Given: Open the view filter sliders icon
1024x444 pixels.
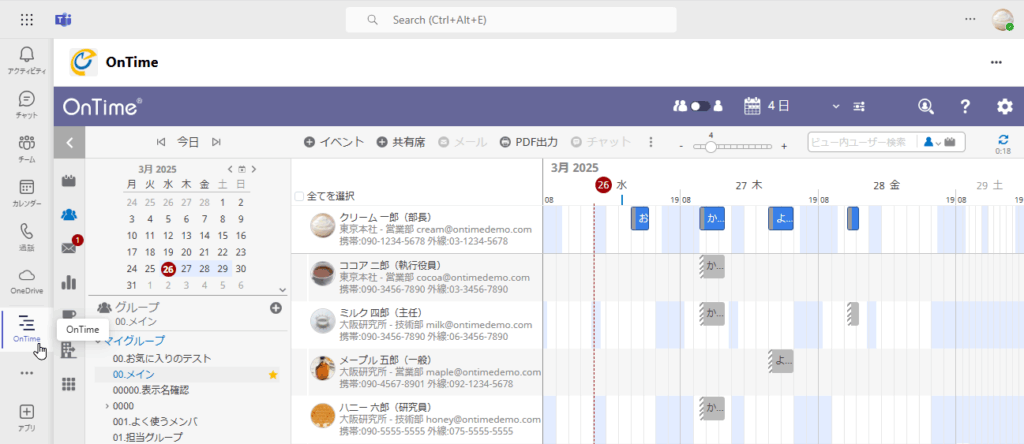Looking at the screenshot, I should (x=859, y=106).
